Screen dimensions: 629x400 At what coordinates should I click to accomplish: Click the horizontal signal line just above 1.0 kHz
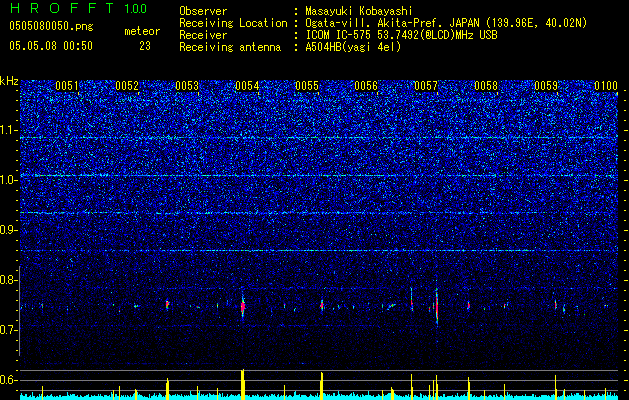coord(319,175)
